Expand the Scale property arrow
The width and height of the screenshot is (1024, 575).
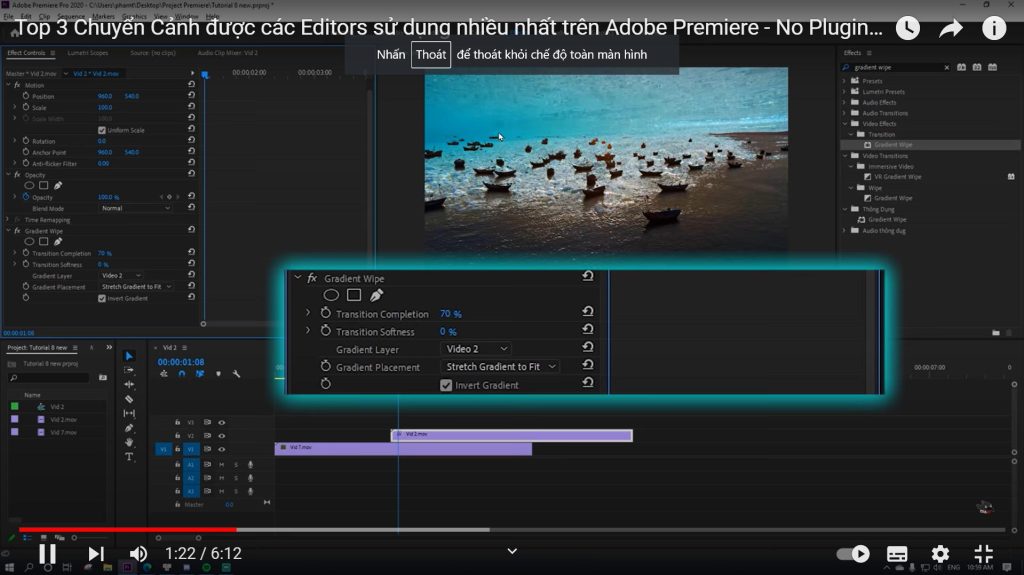click(15, 107)
